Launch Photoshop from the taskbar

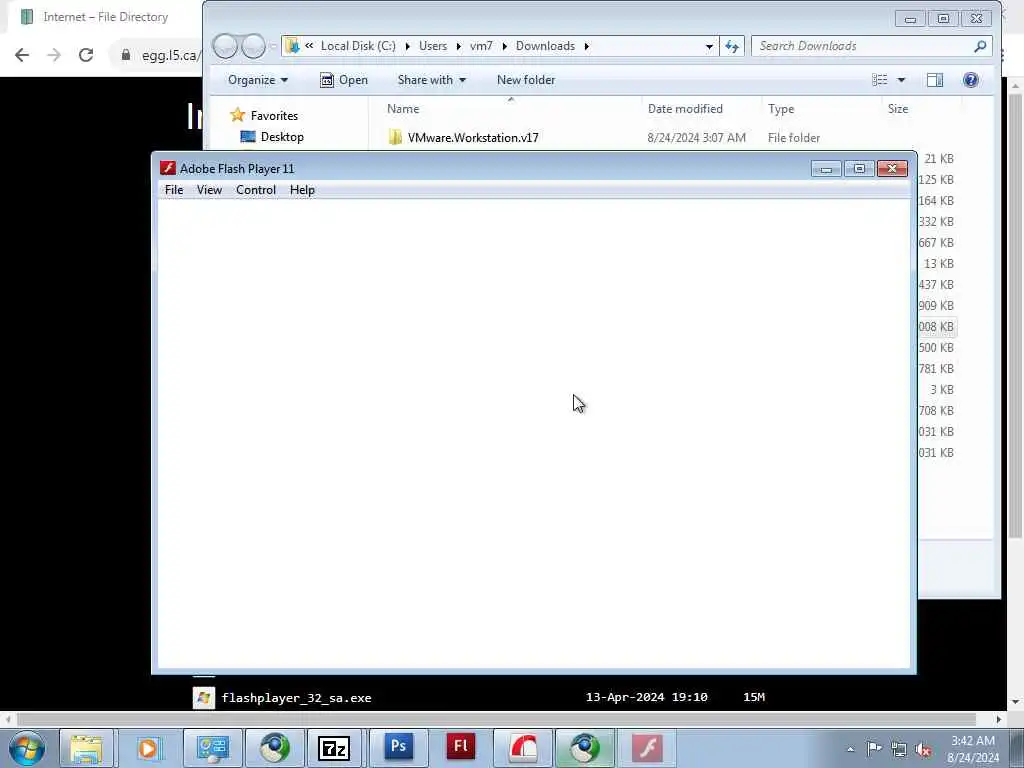[398, 748]
